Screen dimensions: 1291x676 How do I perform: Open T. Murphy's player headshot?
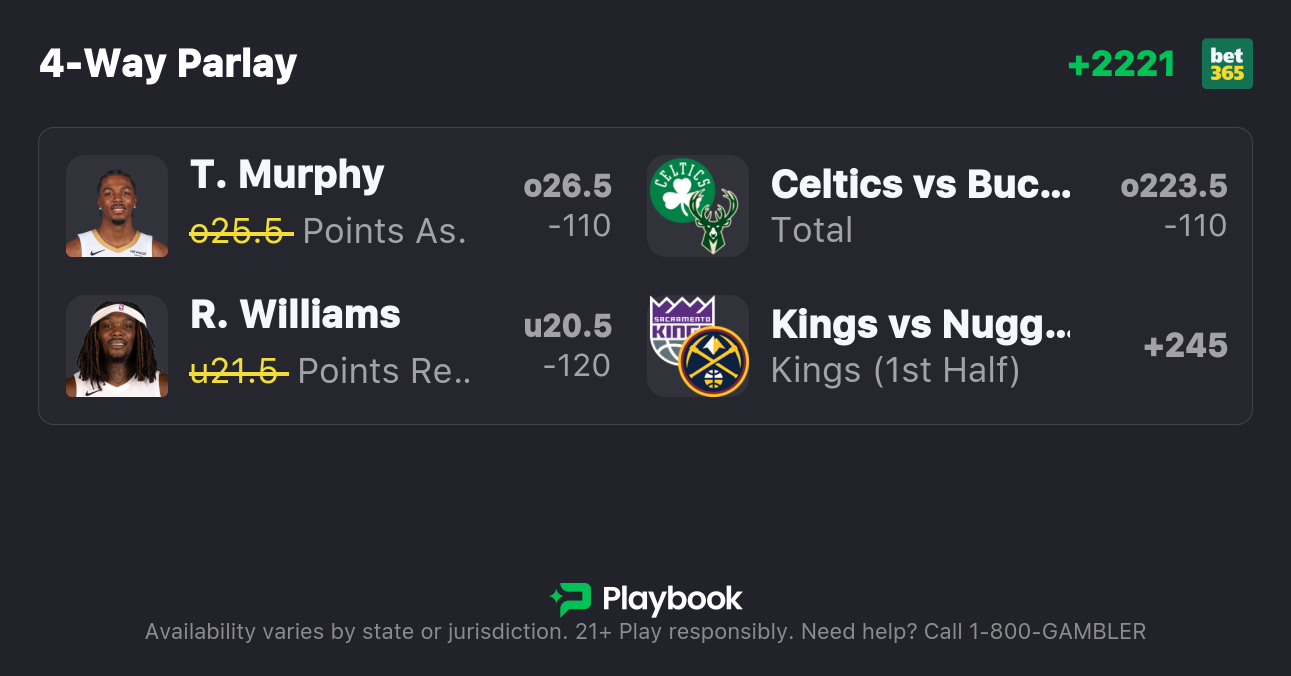pos(117,206)
